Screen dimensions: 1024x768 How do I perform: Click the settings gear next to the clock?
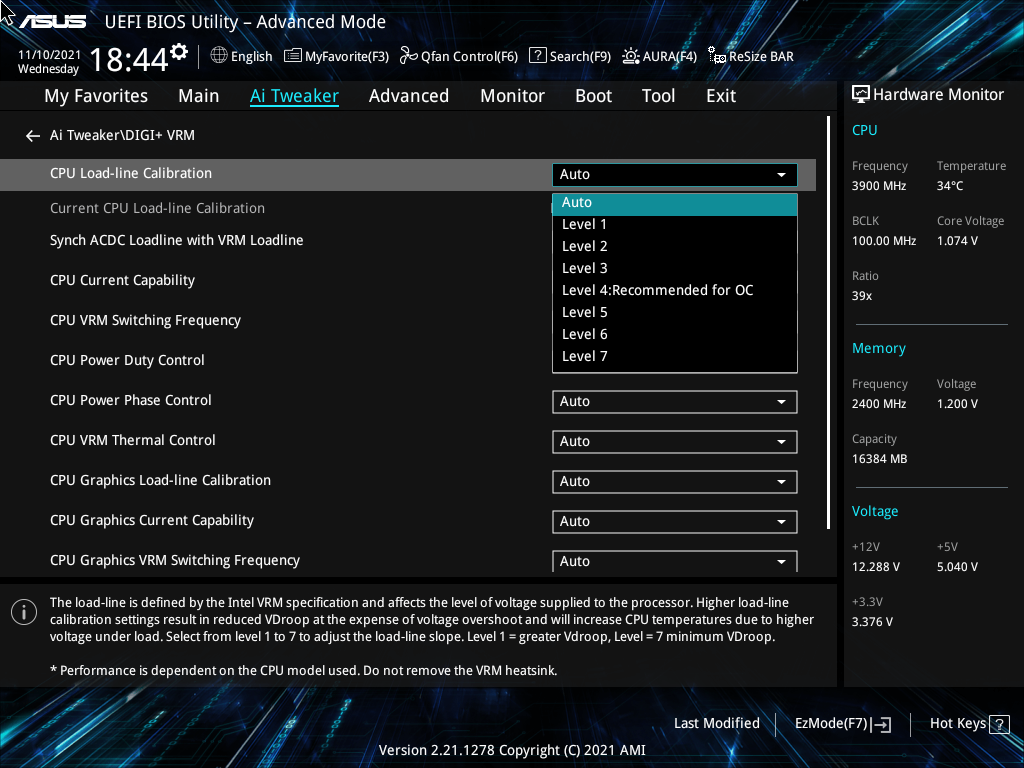click(x=179, y=52)
